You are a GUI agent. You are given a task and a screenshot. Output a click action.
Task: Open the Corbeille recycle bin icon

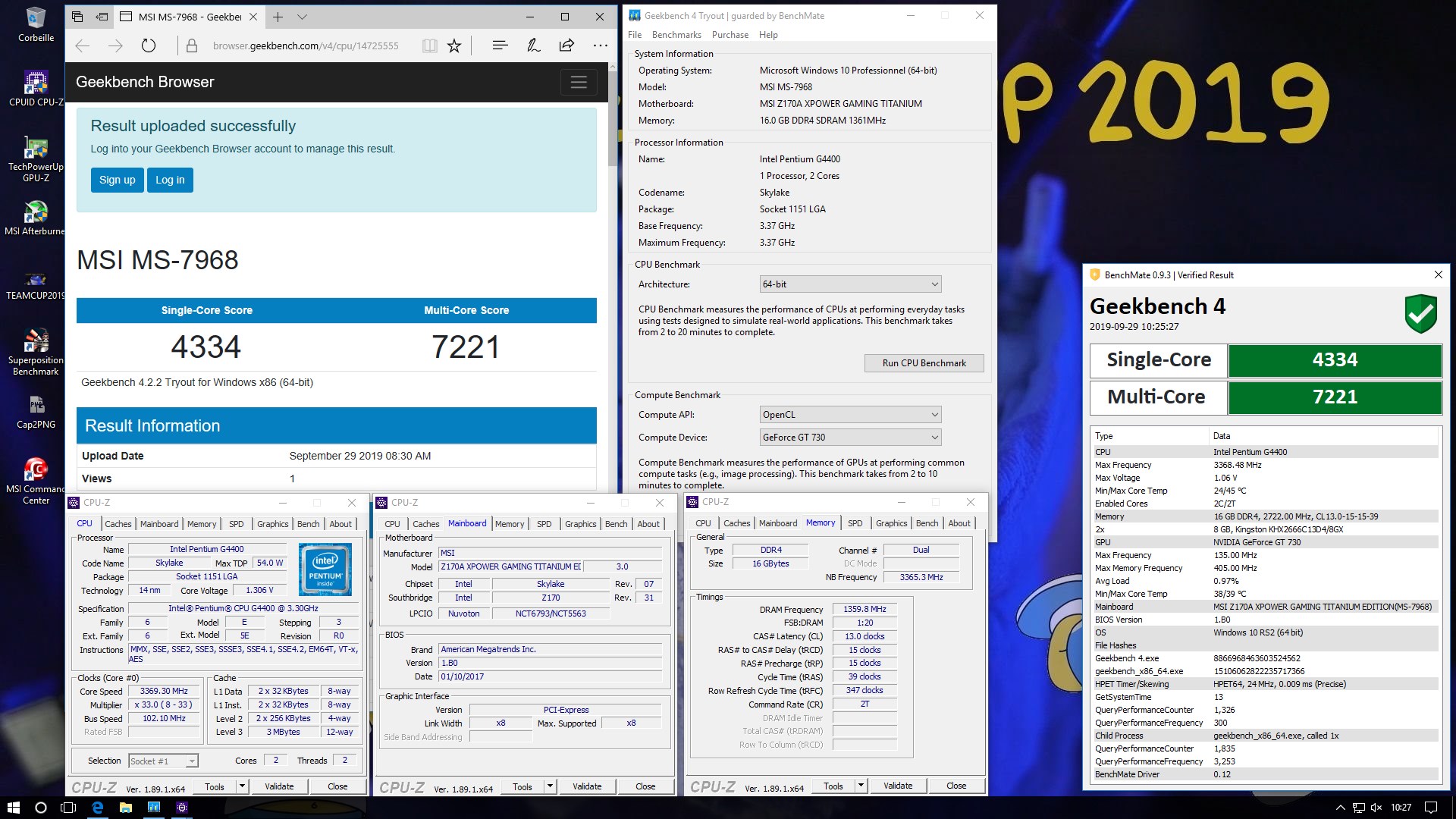pos(36,24)
